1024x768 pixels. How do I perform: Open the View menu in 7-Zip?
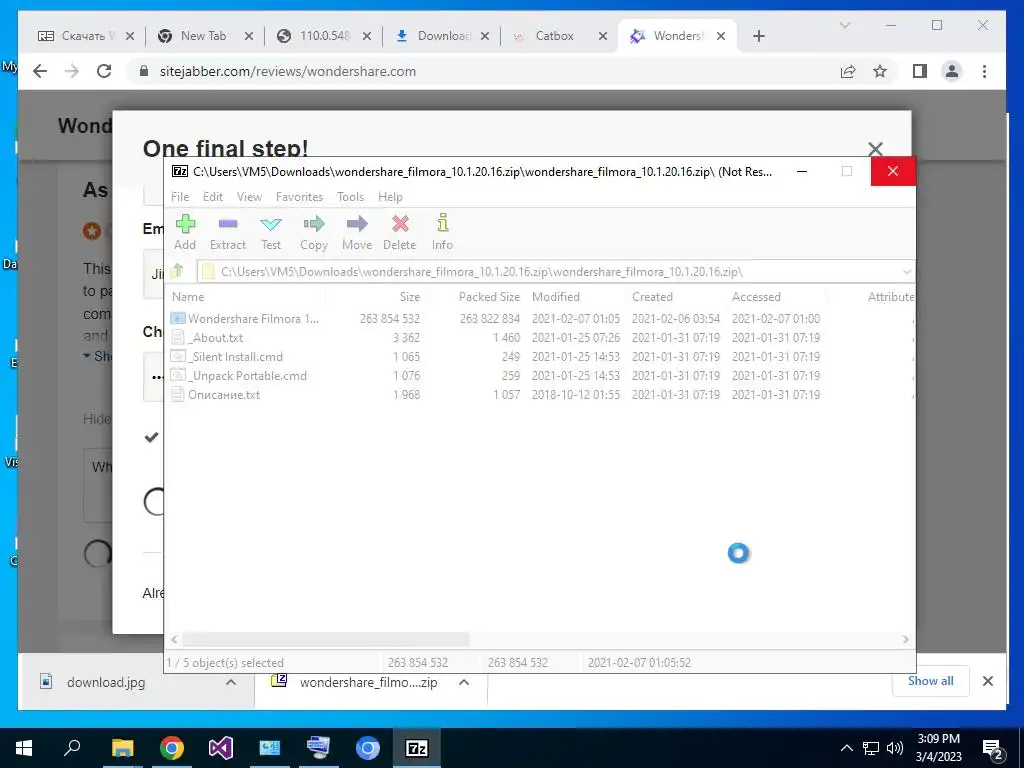click(249, 197)
